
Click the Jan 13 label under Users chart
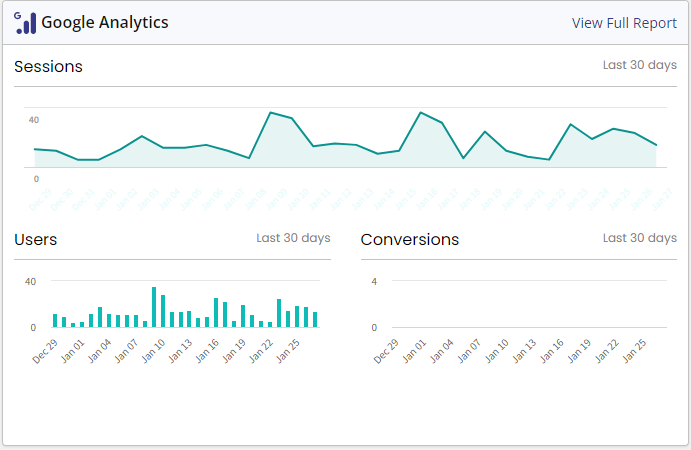click(x=180, y=351)
